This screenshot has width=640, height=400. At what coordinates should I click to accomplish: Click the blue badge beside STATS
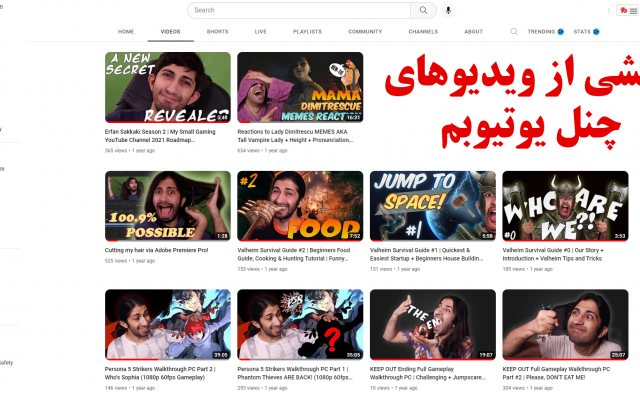point(596,32)
